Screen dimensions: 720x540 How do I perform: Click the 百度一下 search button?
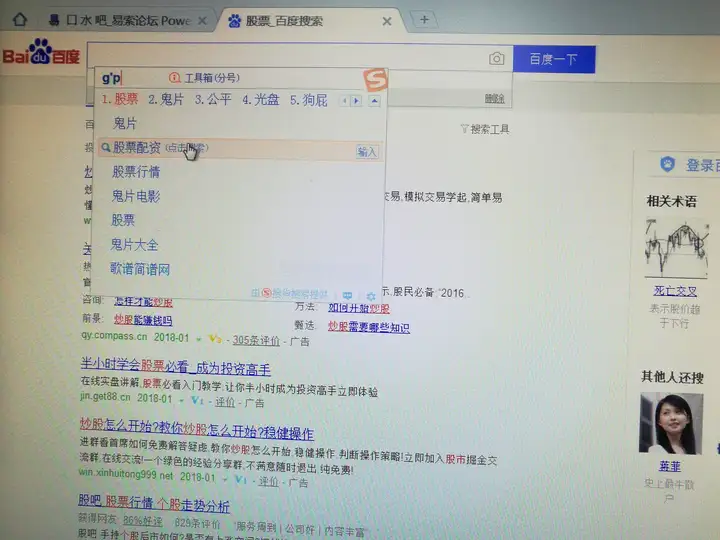[554, 59]
